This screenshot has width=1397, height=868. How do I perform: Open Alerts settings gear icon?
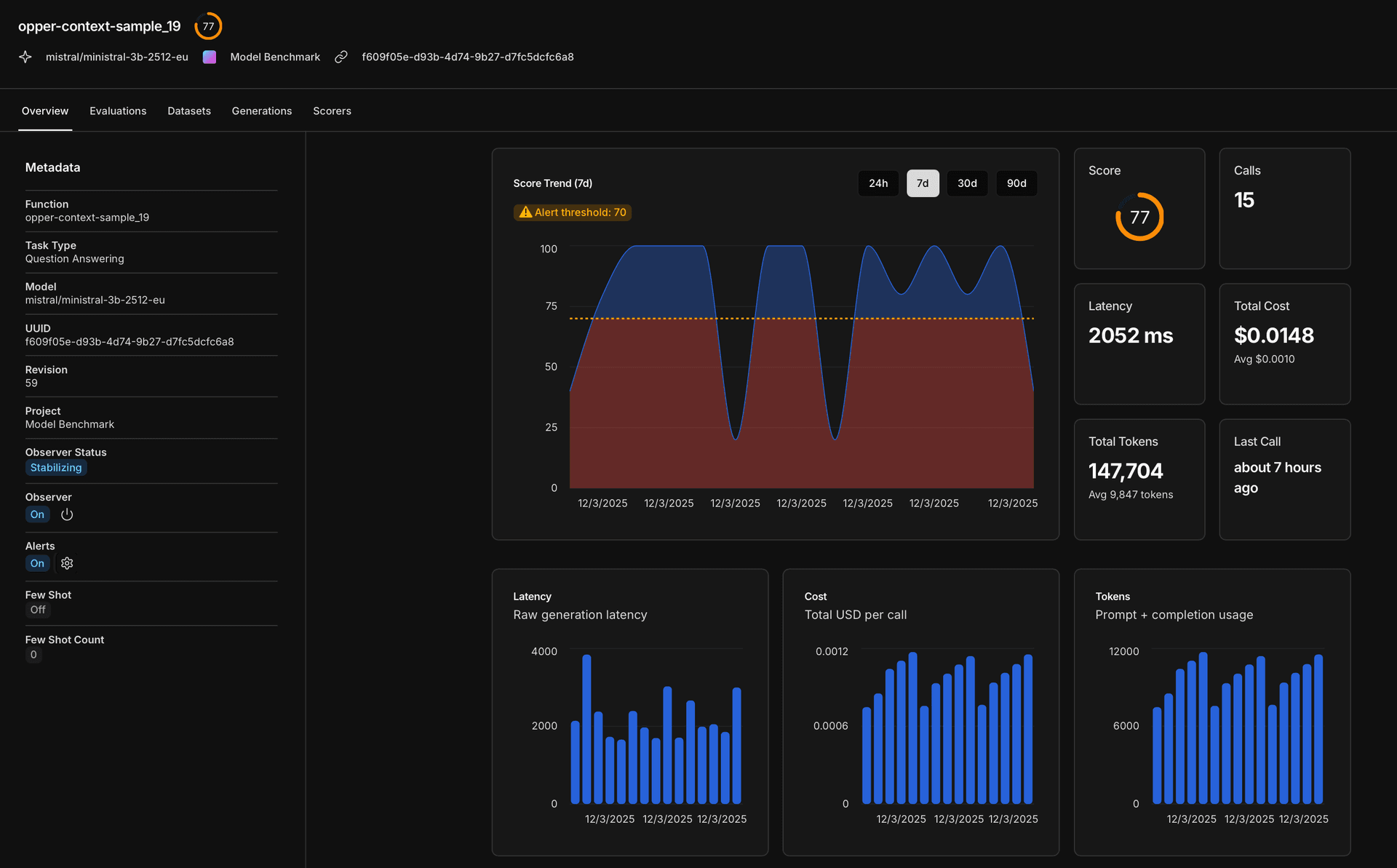click(67, 563)
